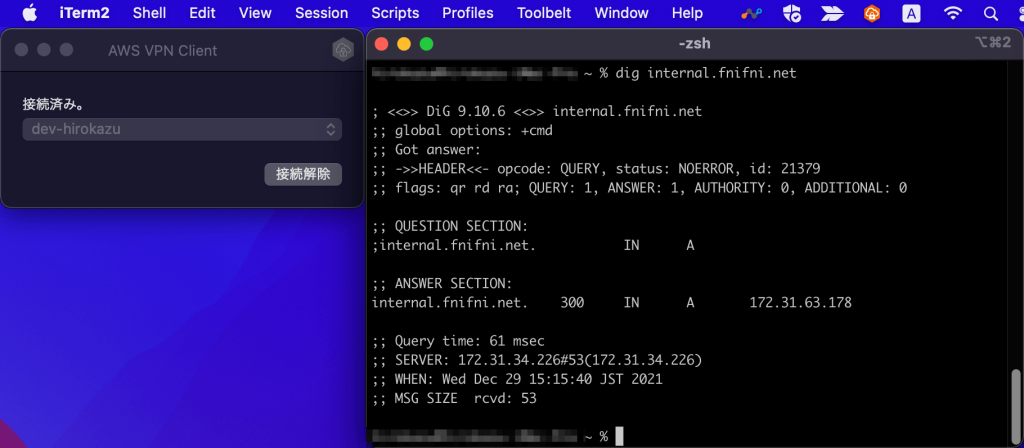
Task: Open the Scripts menu
Action: (395, 13)
